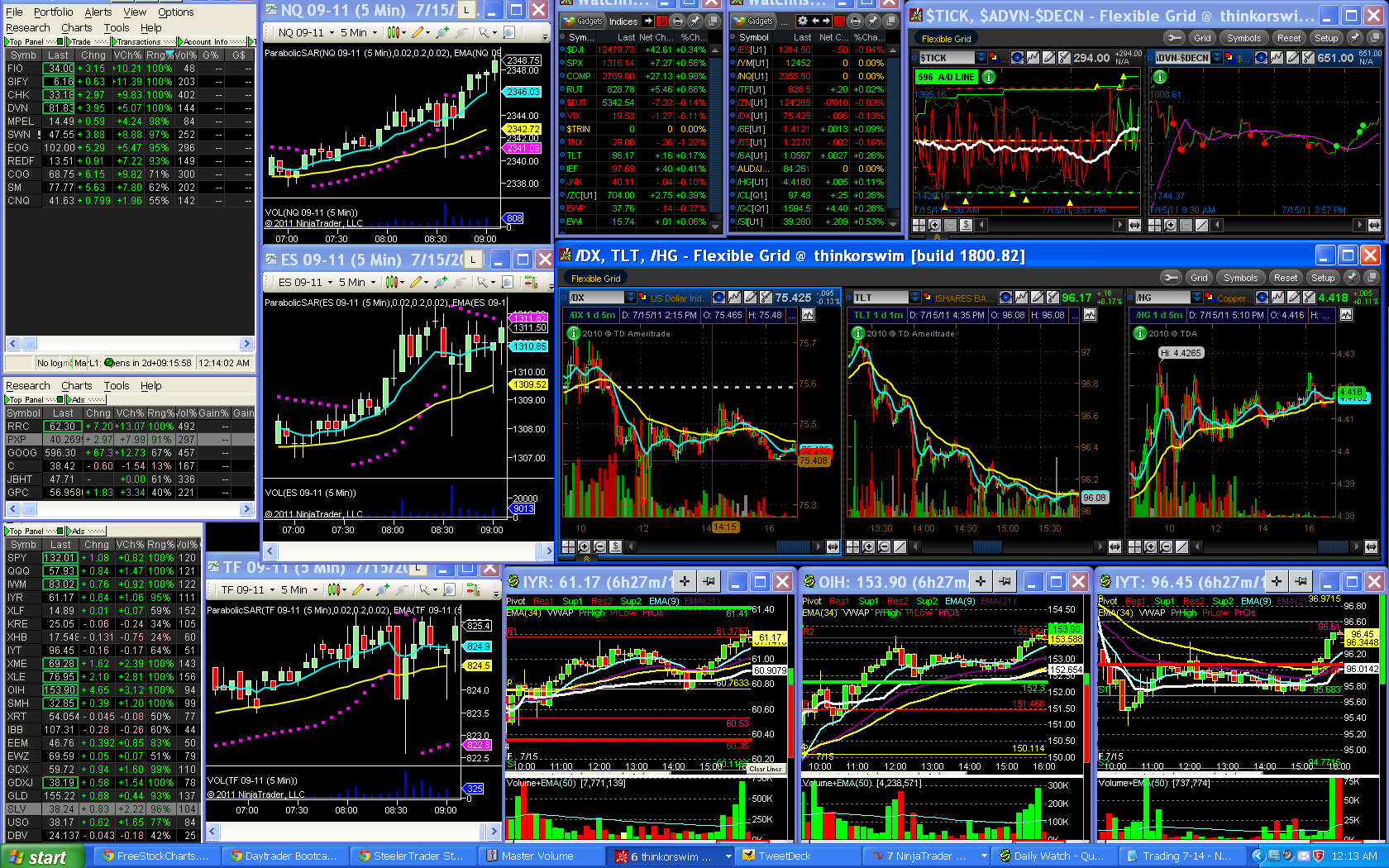
Task: Select the pencil draw tool in the NQ 09-11 toolbar
Action: click(x=418, y=32)
